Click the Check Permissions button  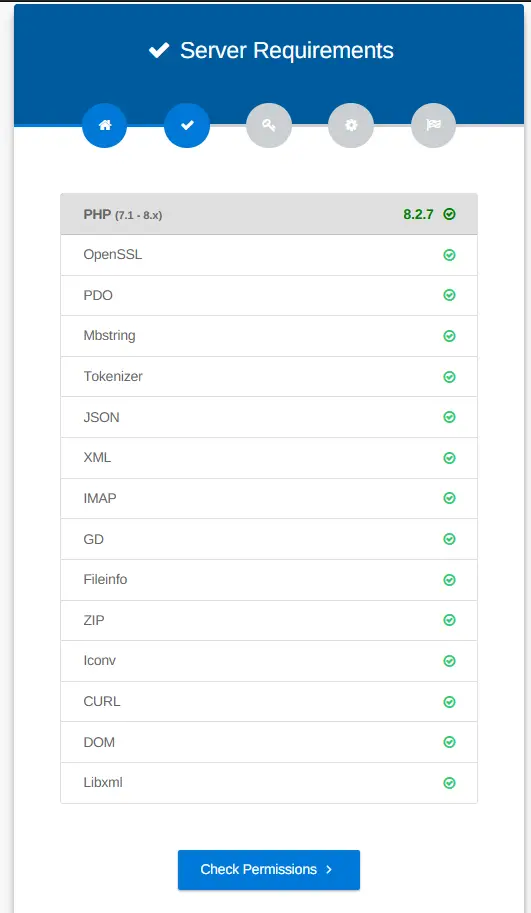pyautogui.click(x=269, y=870)
